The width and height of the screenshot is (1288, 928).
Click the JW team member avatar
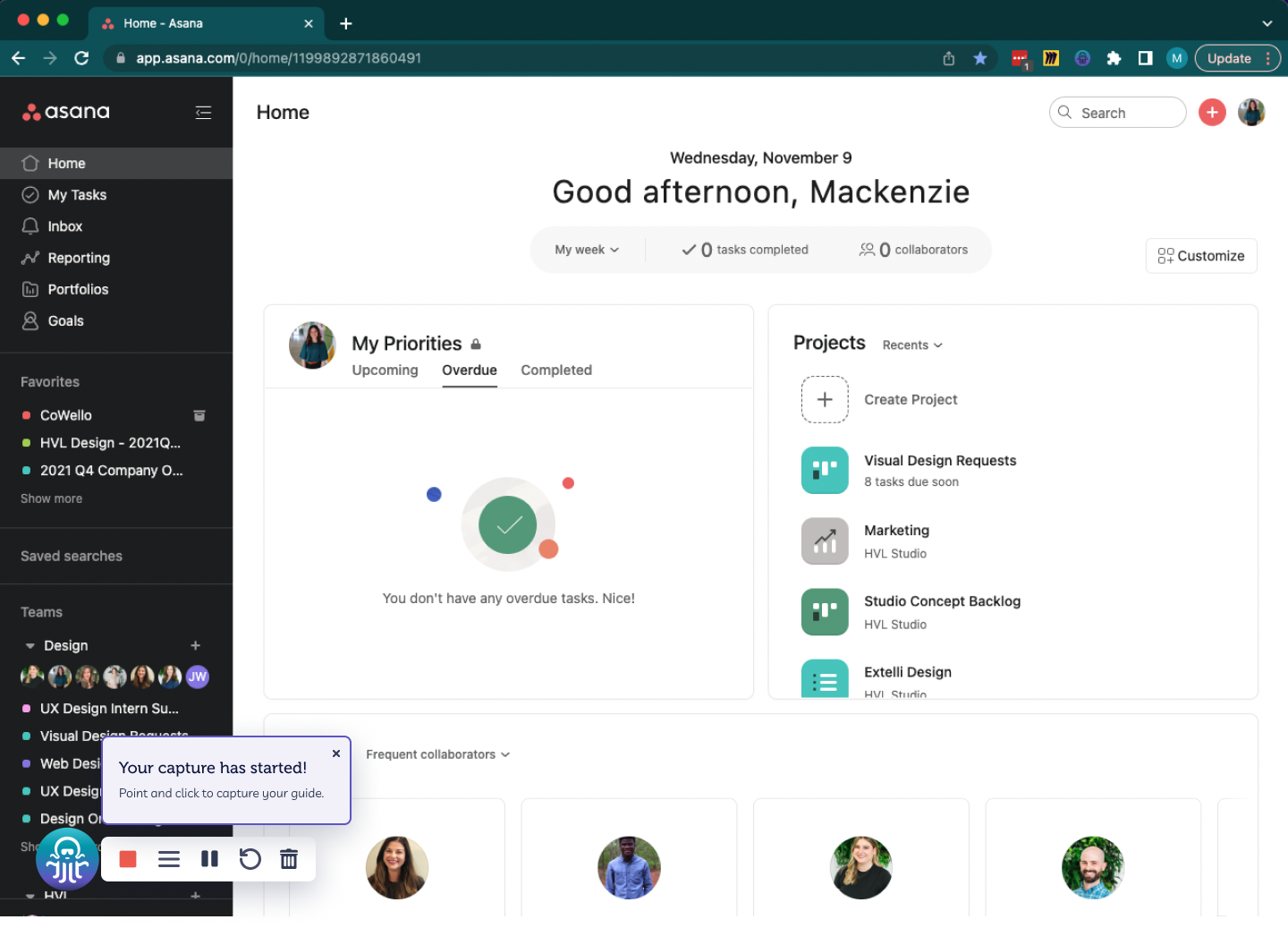[198, 677]
